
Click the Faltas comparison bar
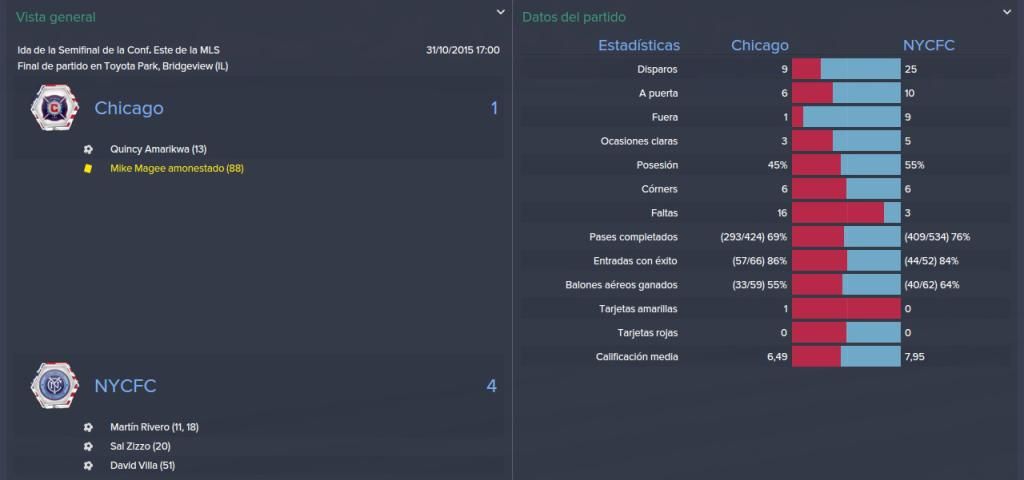pyautogui.click(x=846, y=213)
